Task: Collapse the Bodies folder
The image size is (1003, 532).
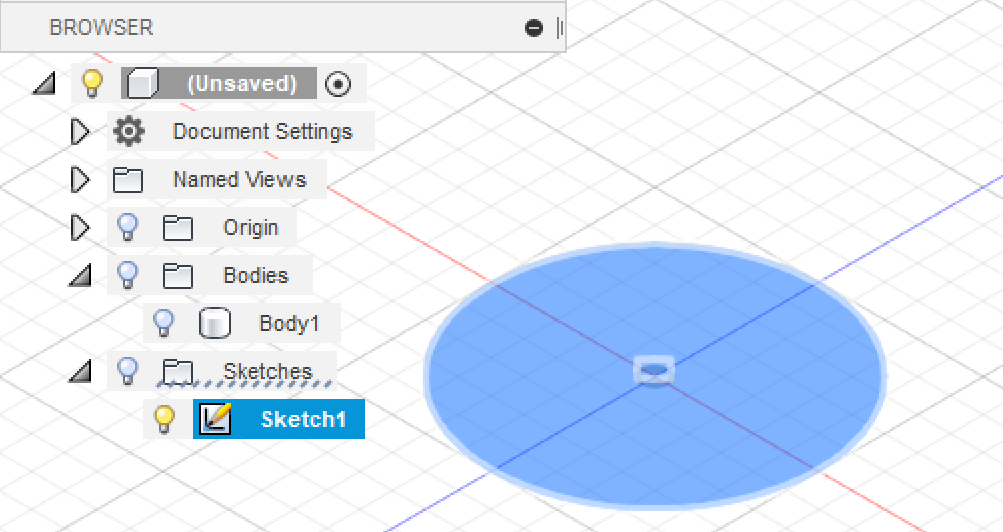Action: pyautogui.click(x=80, y=275)
